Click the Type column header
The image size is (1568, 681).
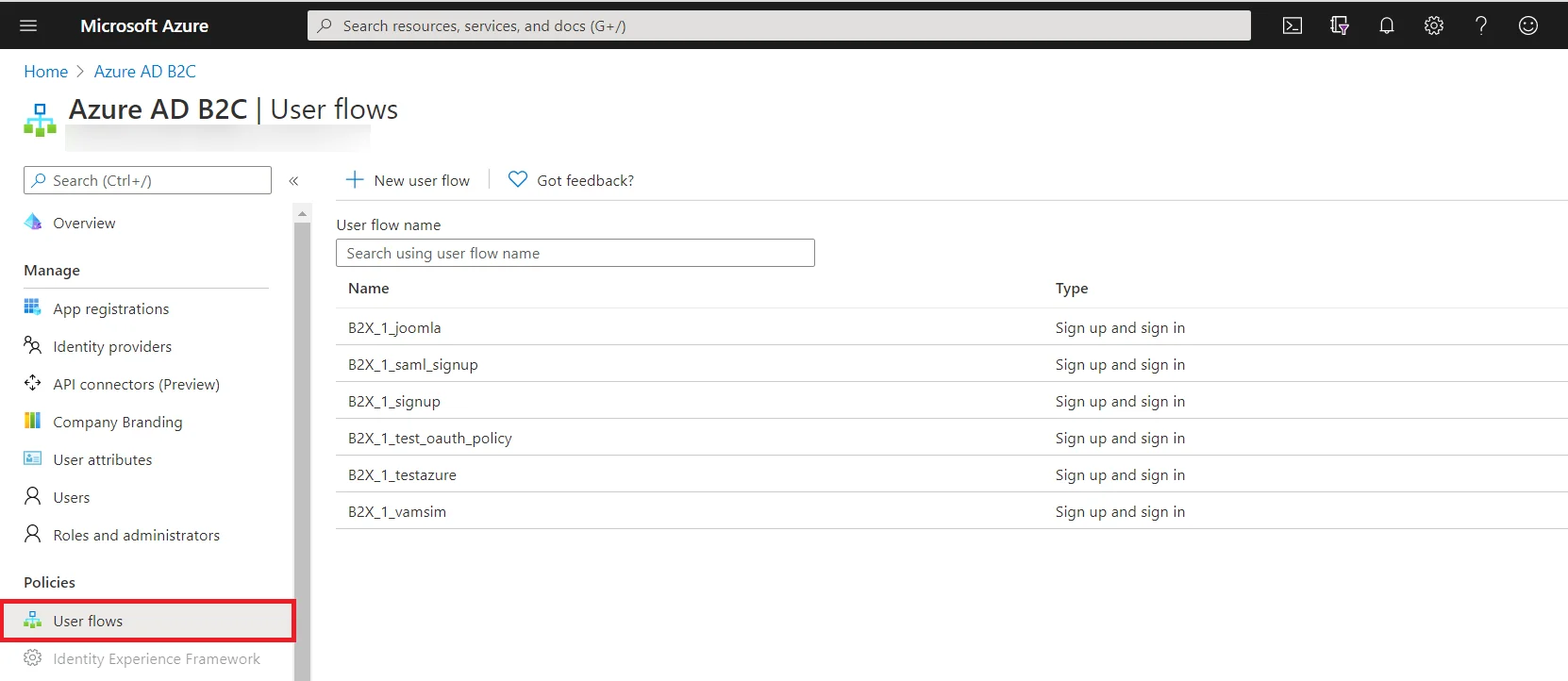[x=1072, y=289]
